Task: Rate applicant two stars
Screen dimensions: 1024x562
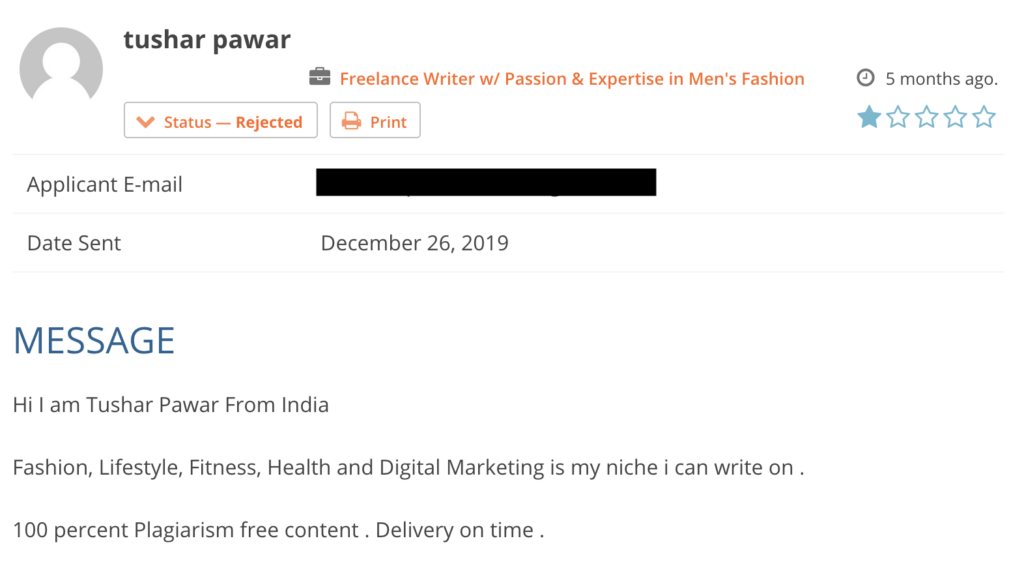Action: (x=898, y=117)
